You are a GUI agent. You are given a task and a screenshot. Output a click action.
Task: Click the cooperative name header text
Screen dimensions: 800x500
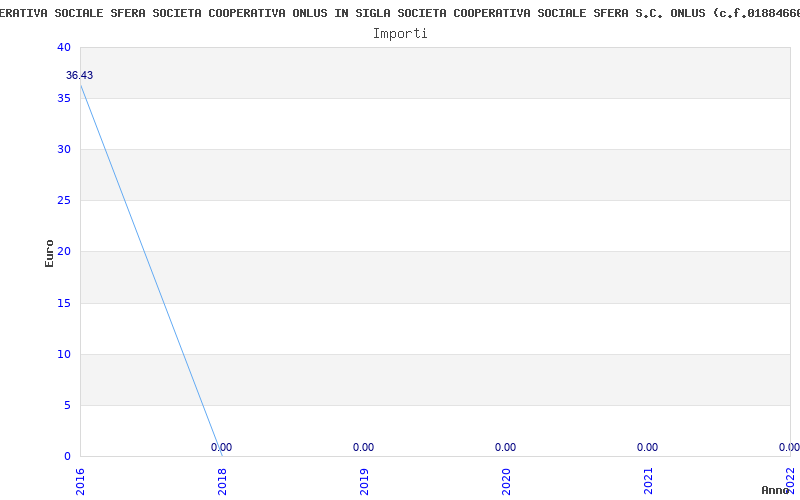[x=400, y=14]
